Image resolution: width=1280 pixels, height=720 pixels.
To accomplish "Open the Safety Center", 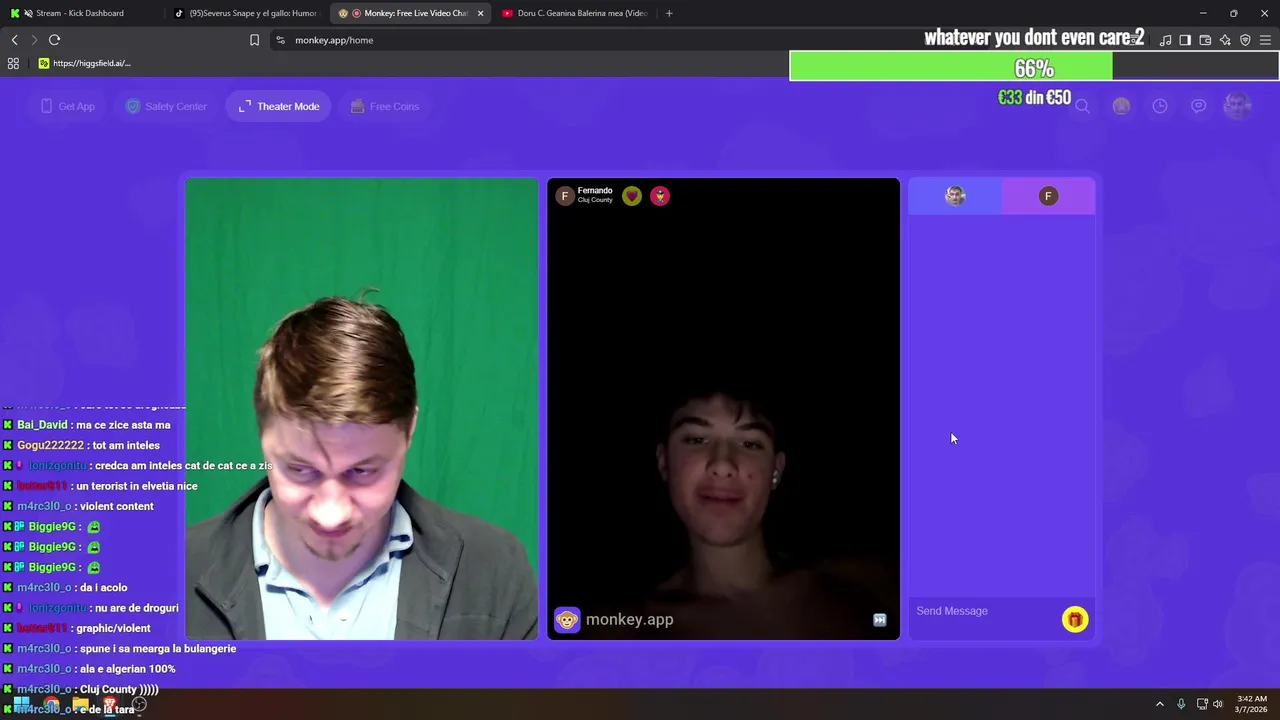I will pos(166,106).
